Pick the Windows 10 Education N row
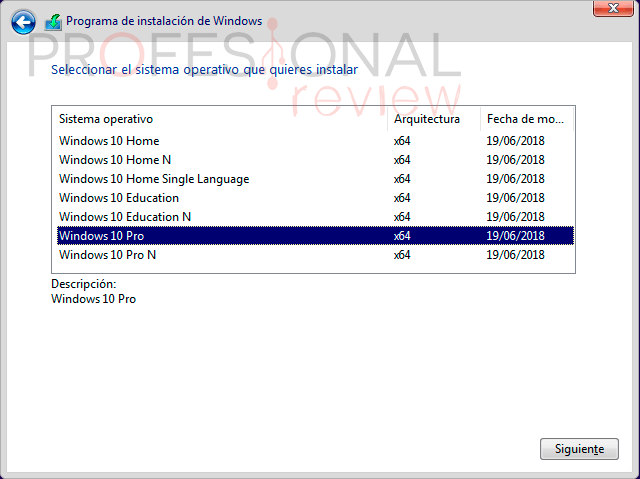Image resolution: width=640 pixels, height=479 pixels. point(125,217)
